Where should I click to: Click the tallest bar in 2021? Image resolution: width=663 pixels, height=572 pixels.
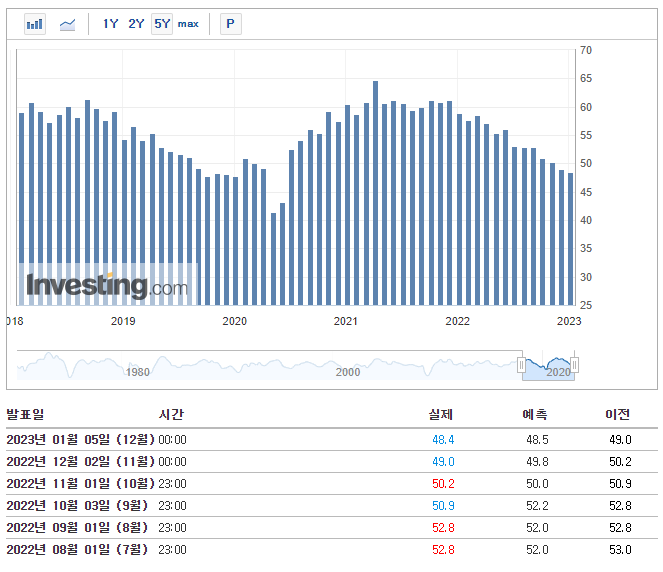pos(375,193)
